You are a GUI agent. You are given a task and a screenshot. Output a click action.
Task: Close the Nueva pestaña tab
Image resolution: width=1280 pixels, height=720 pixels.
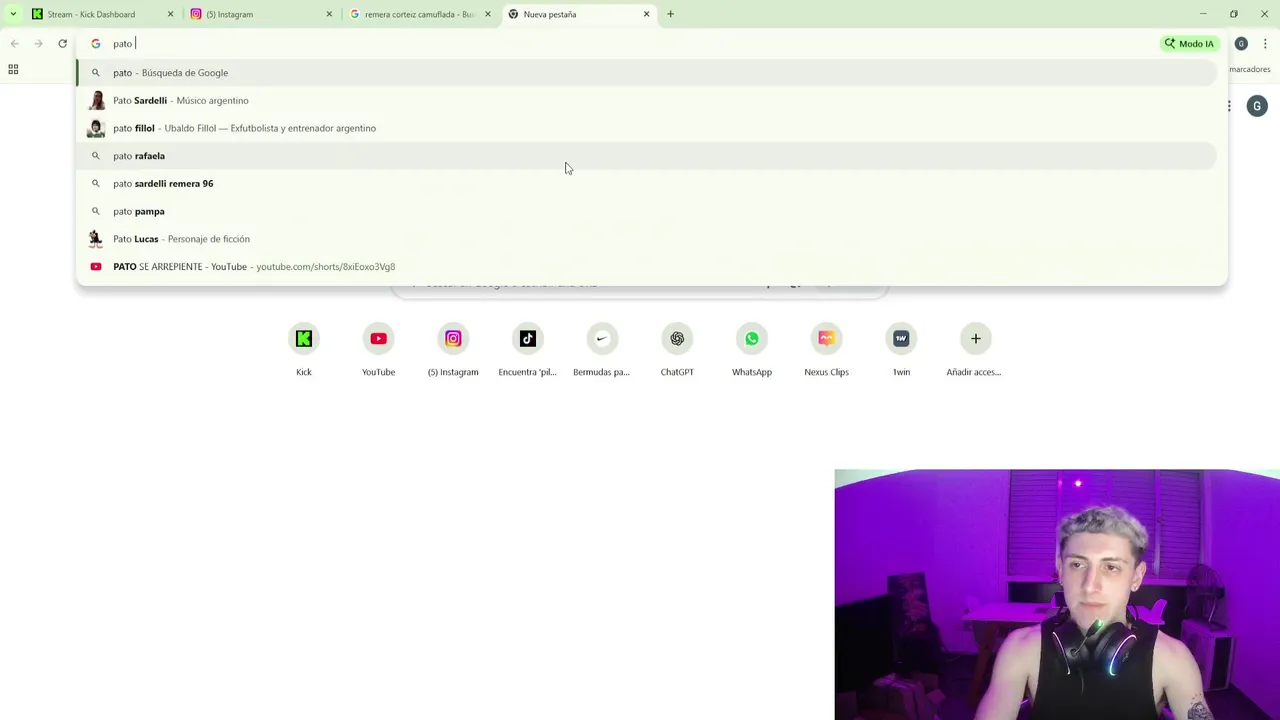click(646, 14)
